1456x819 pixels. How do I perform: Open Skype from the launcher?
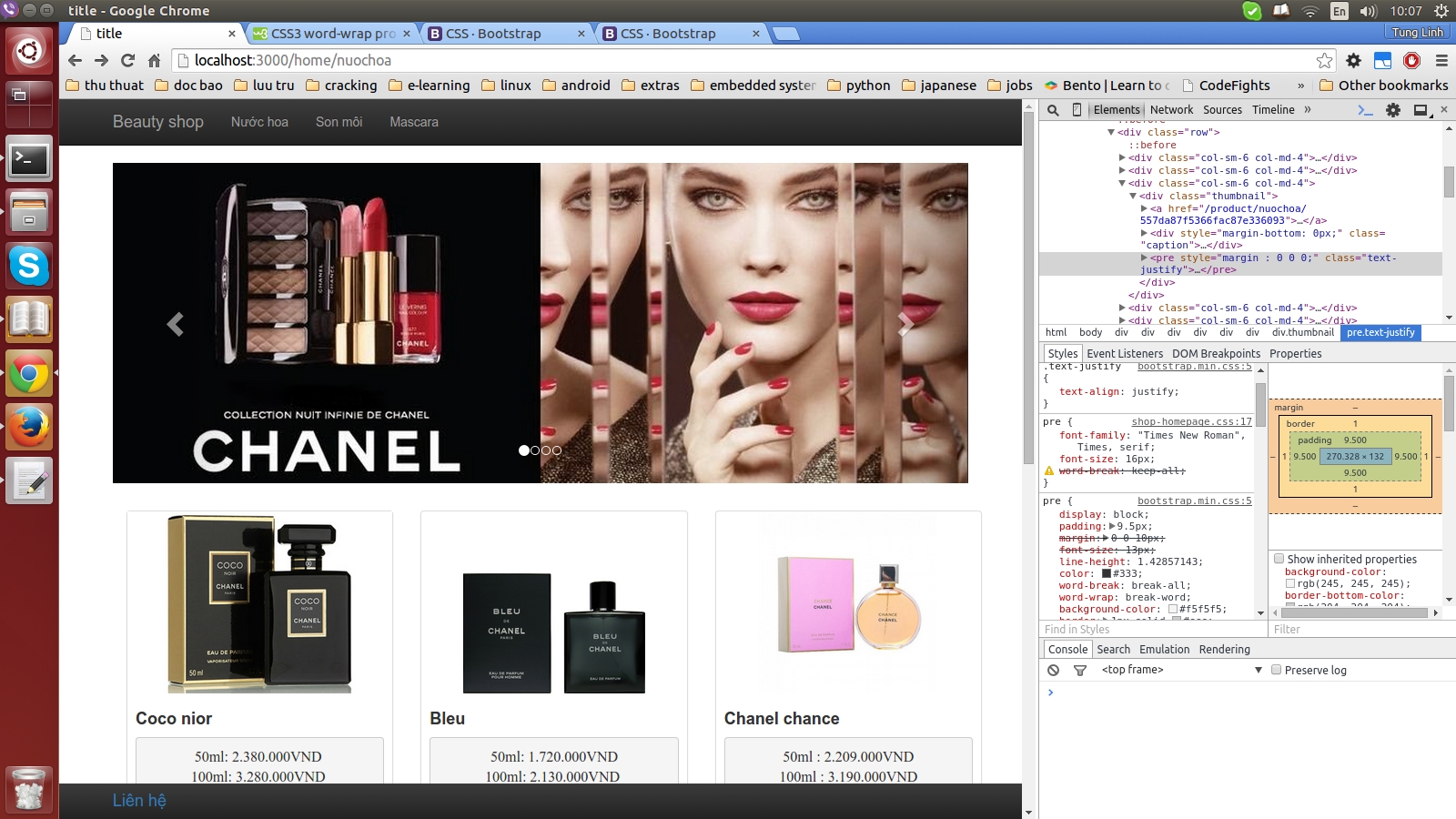tap(29, 266)
